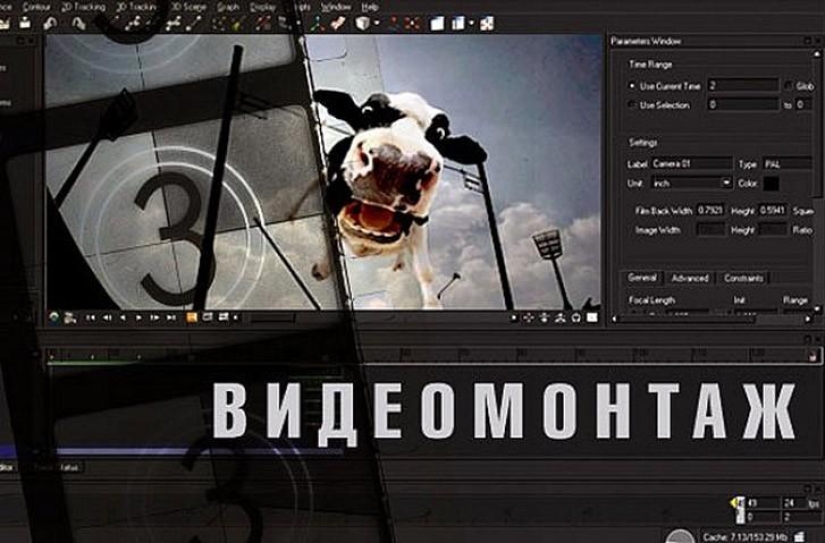825x543 pixels.
Task: Click the orange icon in the viewer toolbar
Action: pos(192,317)
